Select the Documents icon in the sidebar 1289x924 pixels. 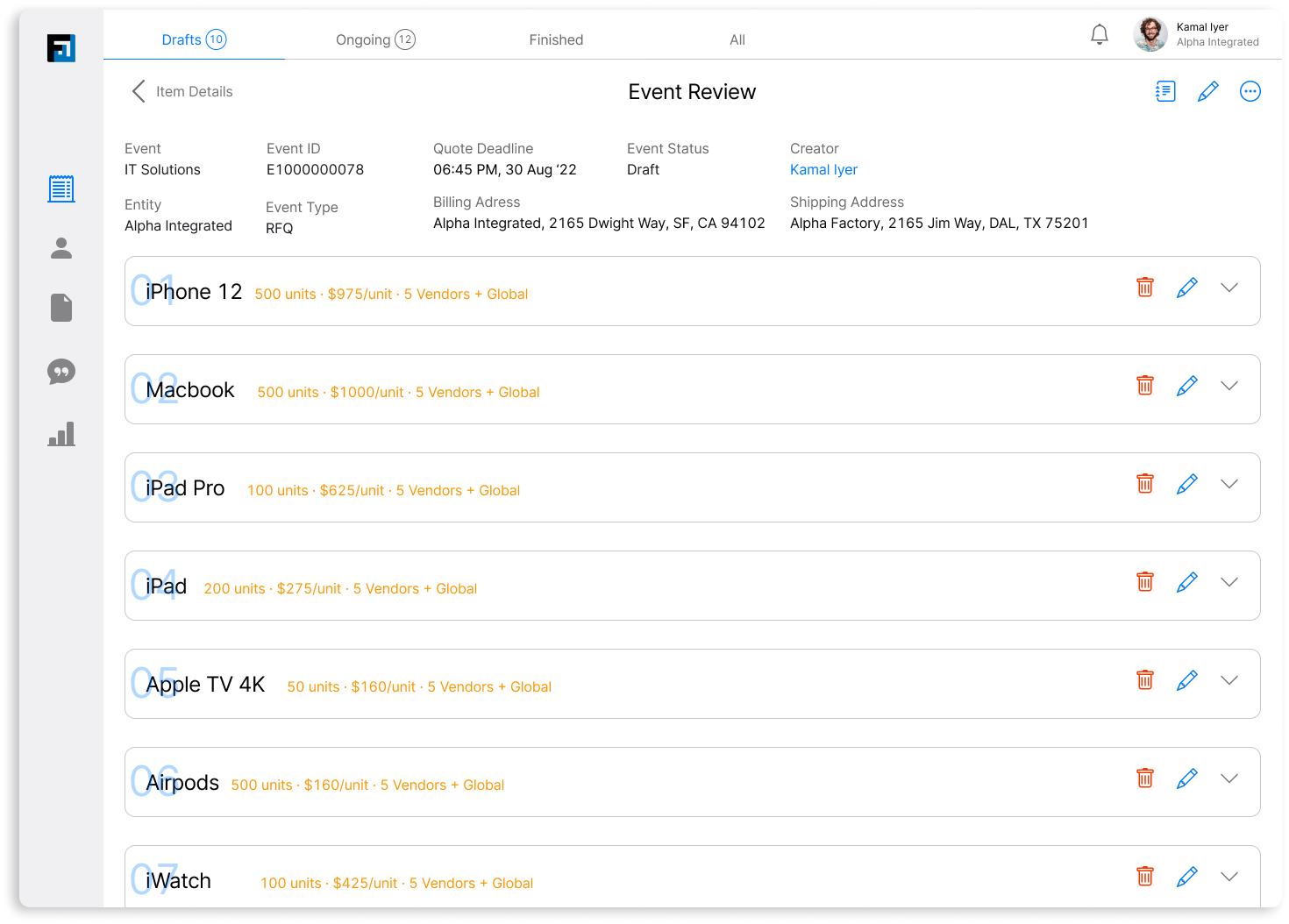[x=61, y=308]
